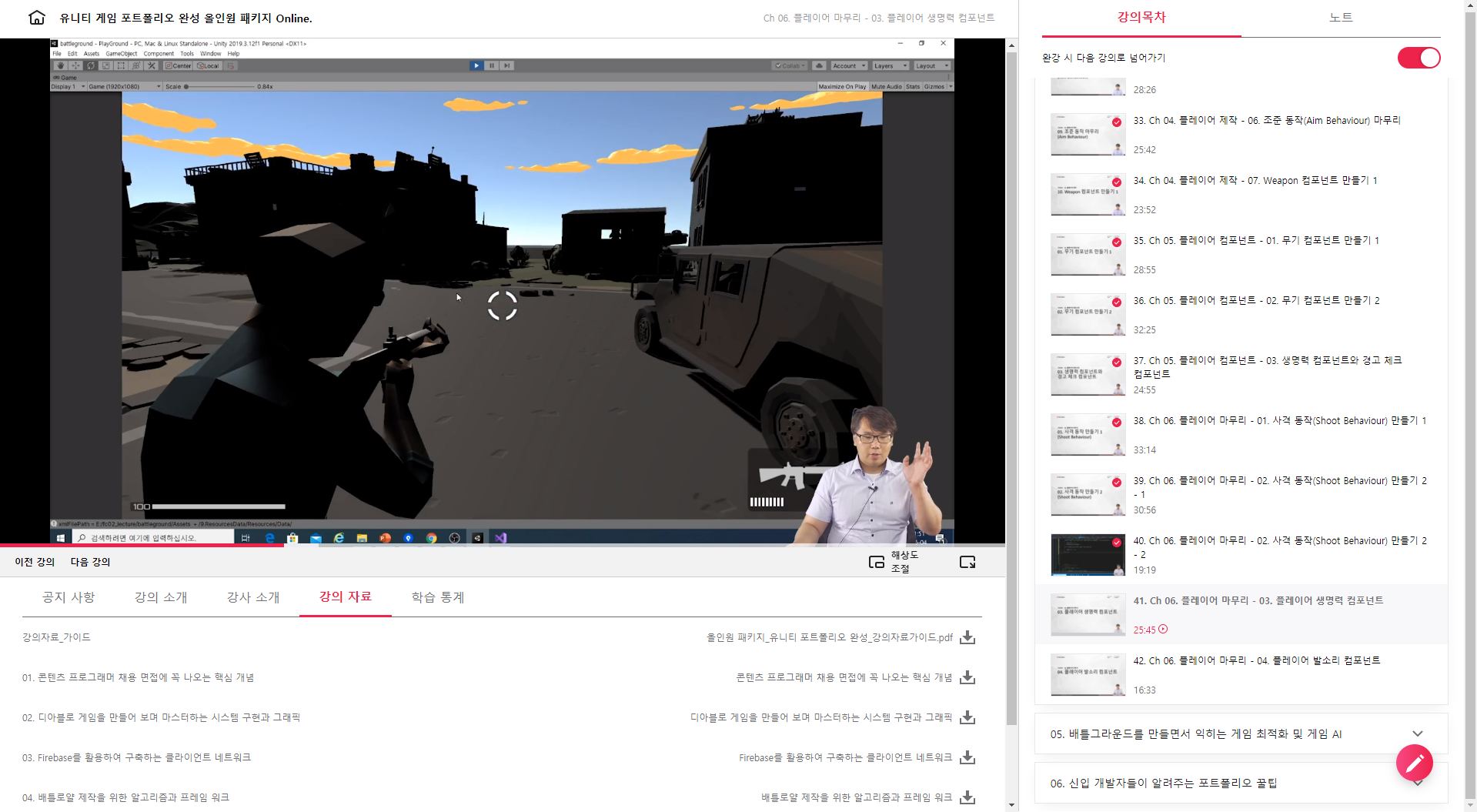
Task: Select the Unity Rotate tool in the video
Action: click(x=91, y=65)
